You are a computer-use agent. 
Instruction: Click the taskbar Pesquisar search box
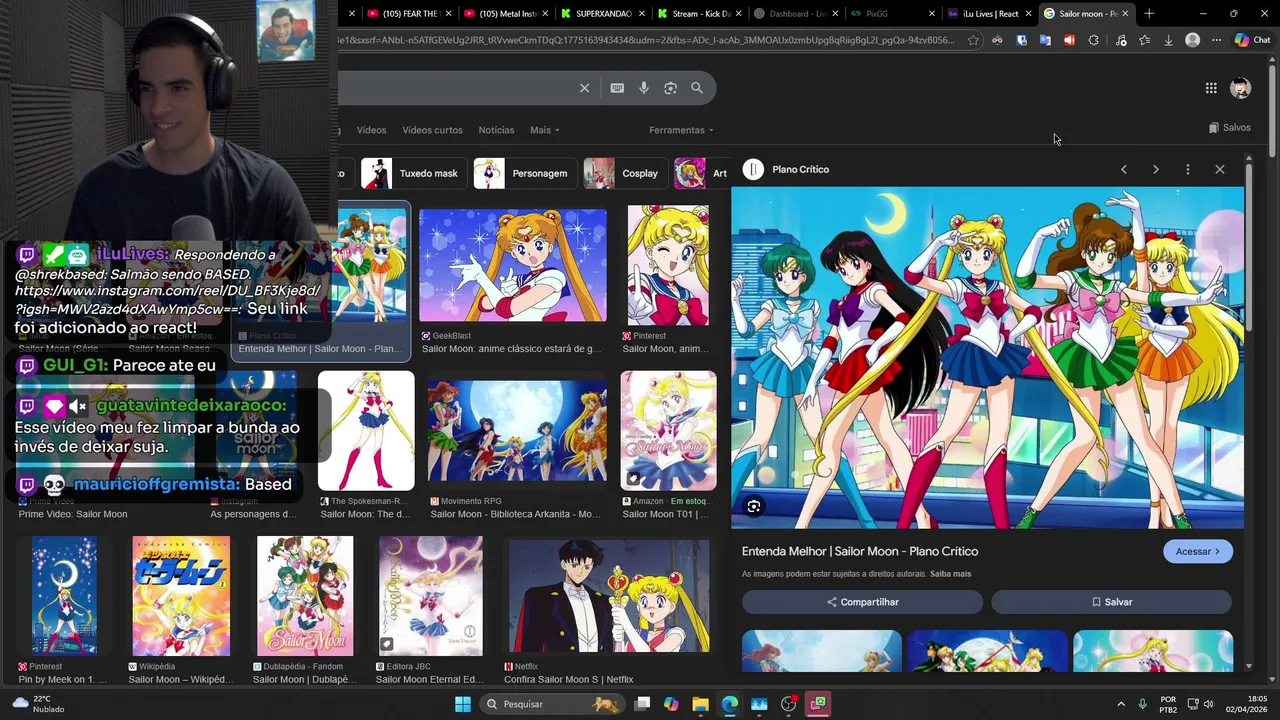551,704
